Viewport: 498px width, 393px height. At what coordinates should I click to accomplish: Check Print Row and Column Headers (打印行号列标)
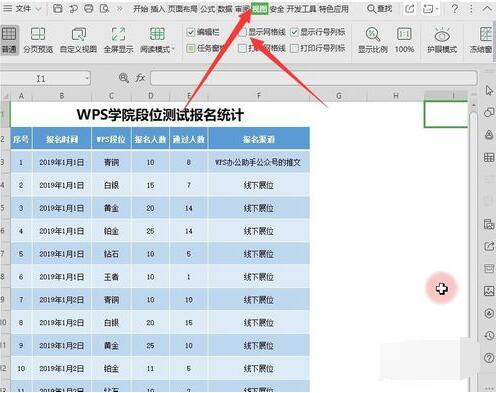(294, 48)
